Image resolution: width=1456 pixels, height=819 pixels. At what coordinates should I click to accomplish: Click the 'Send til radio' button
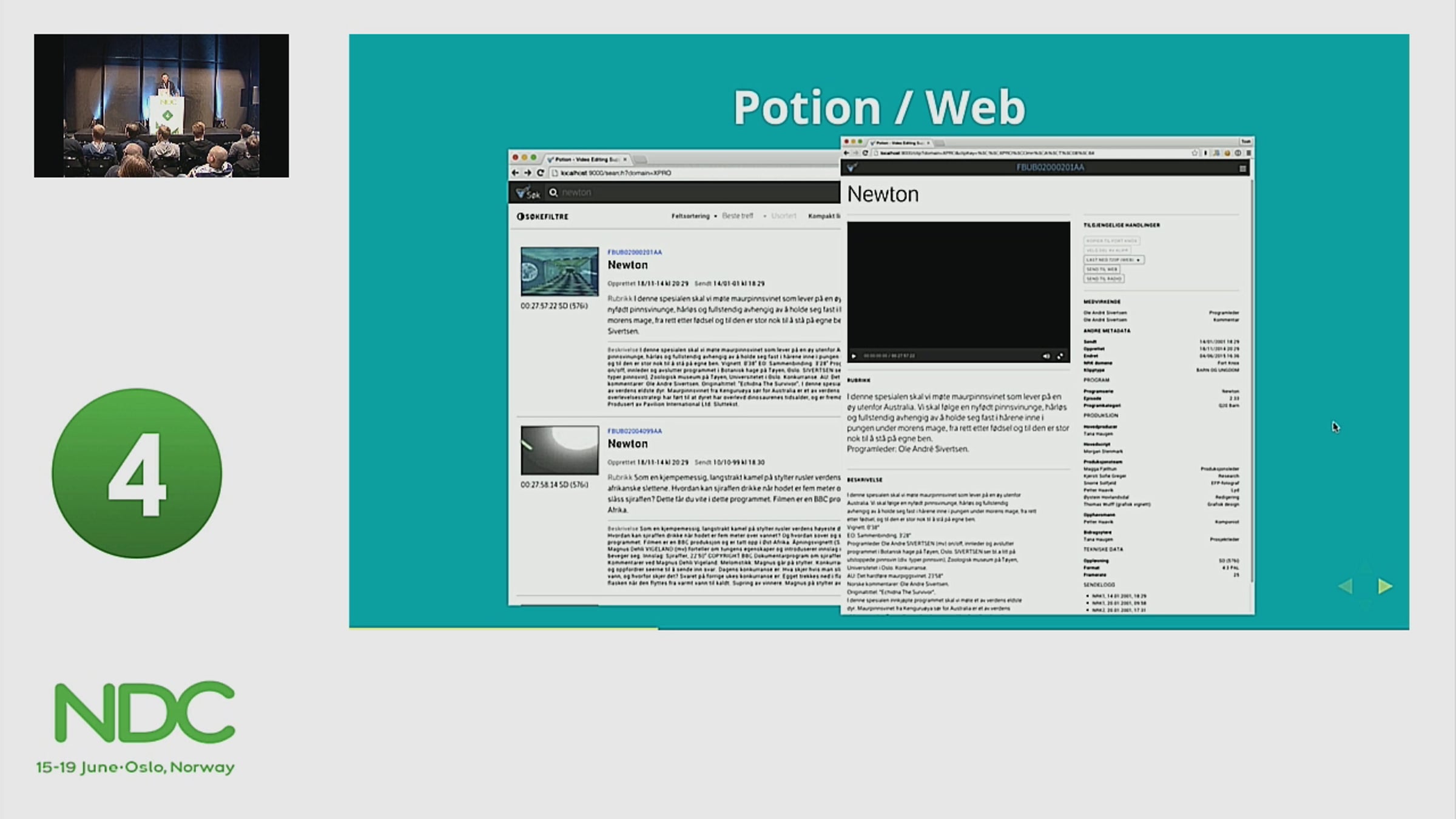tap(1104, 279)
